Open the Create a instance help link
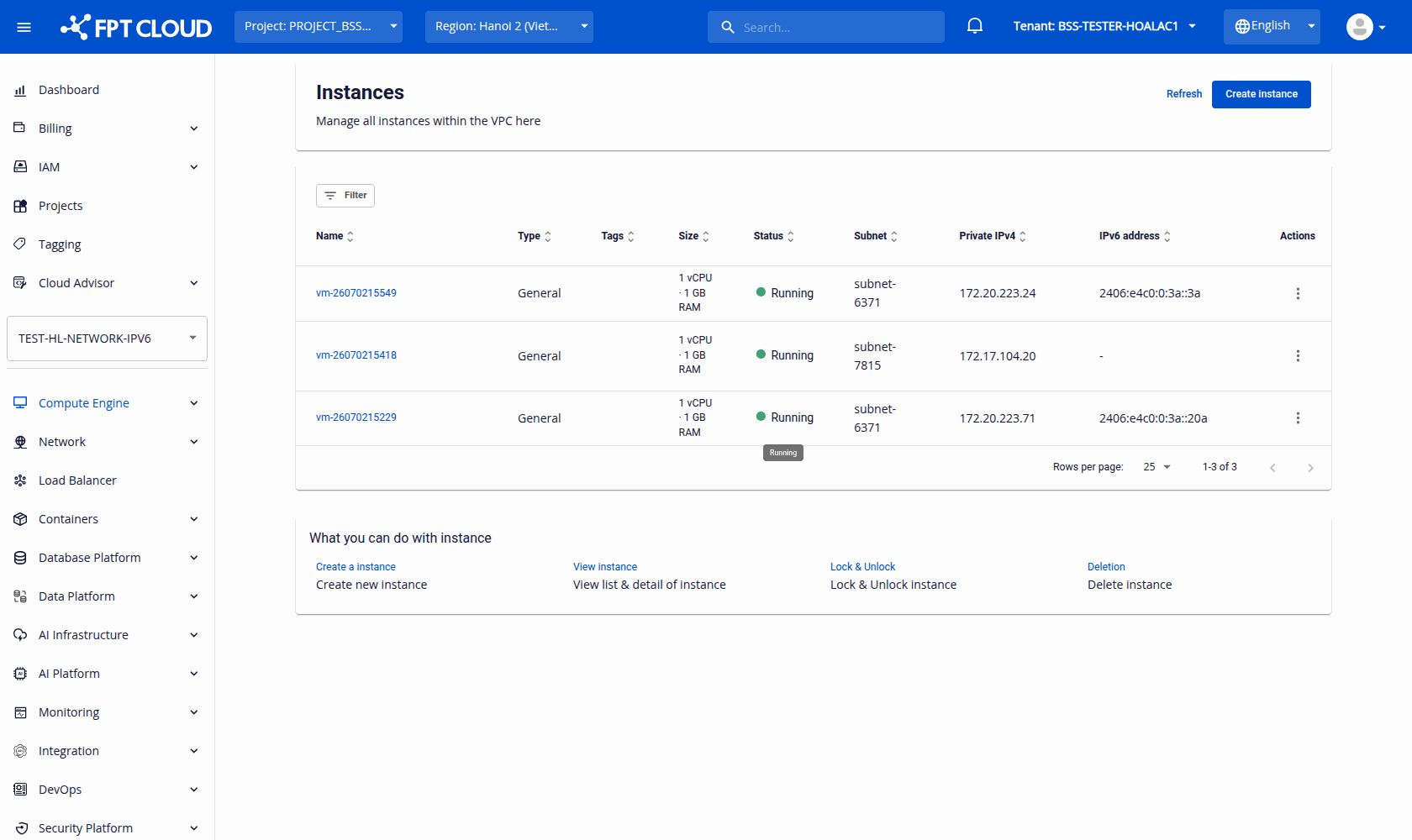 pos(356,567)
